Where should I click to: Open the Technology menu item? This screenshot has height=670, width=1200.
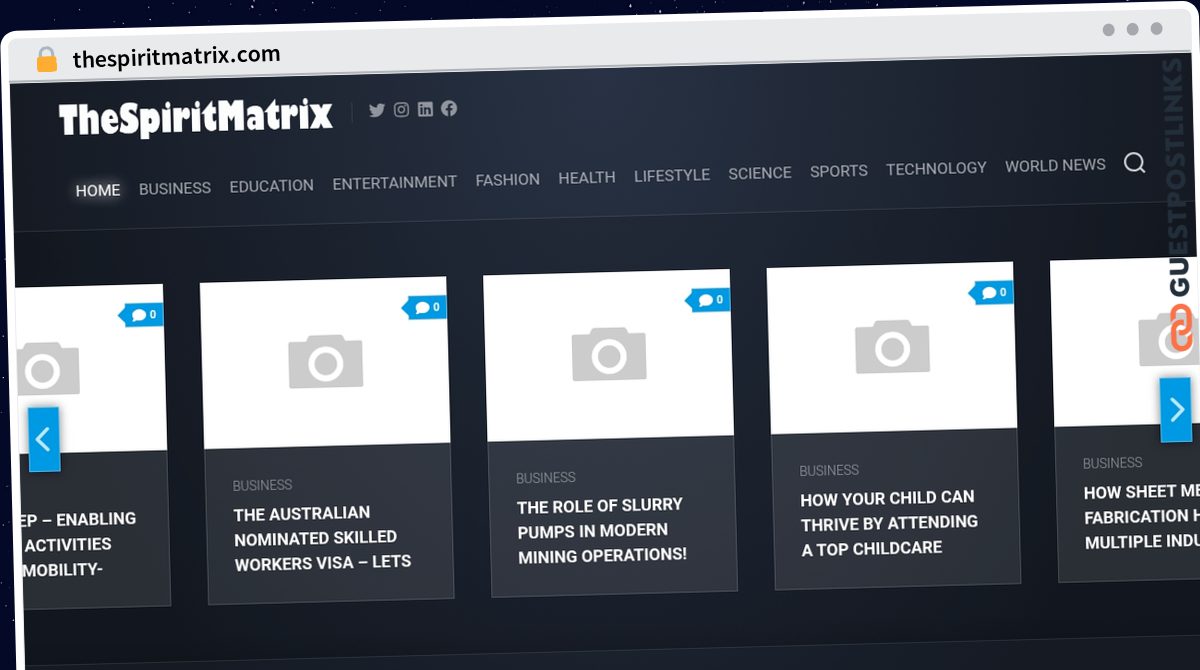936,168
